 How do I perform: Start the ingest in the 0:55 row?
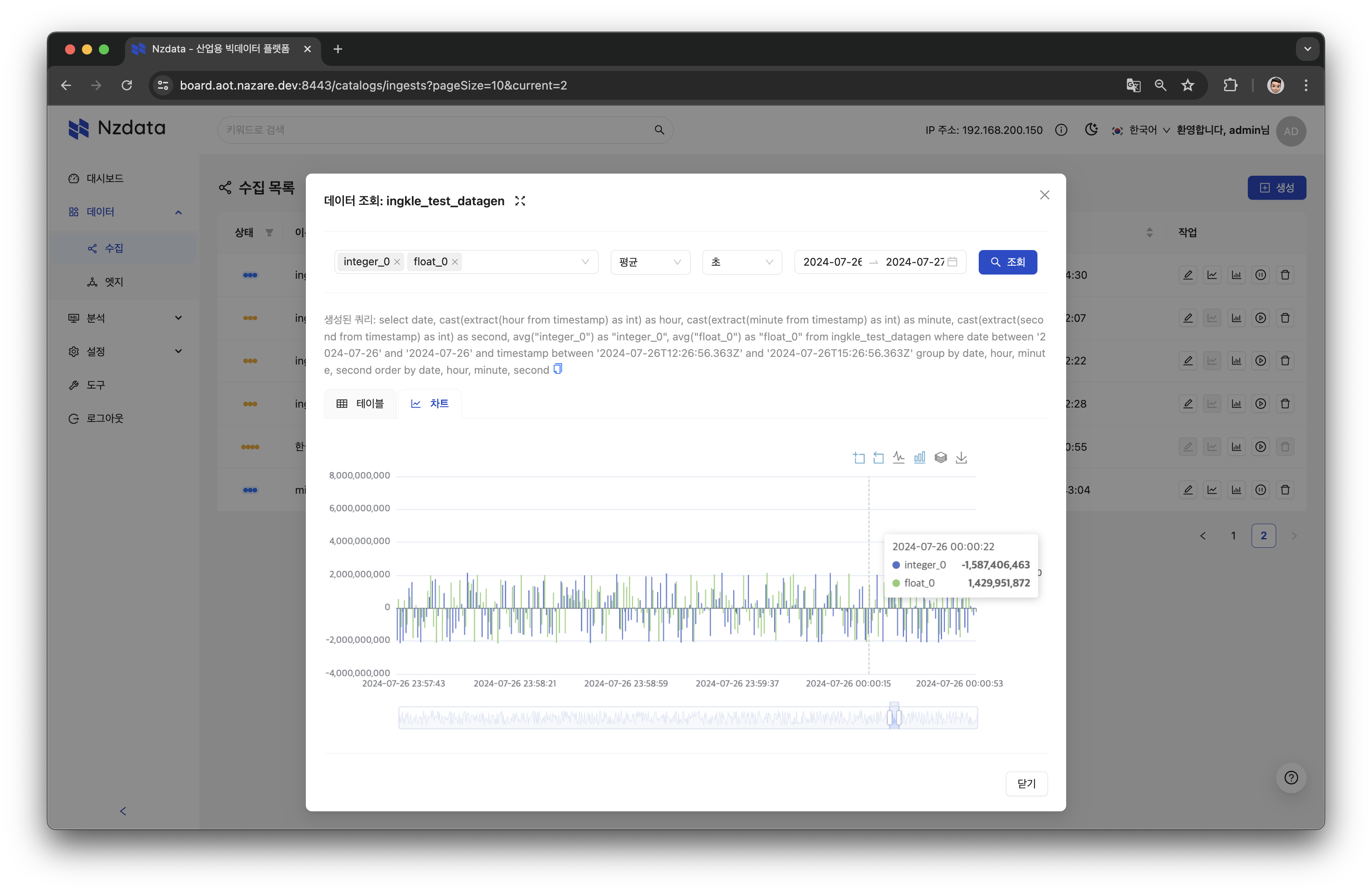[1260, 446]
